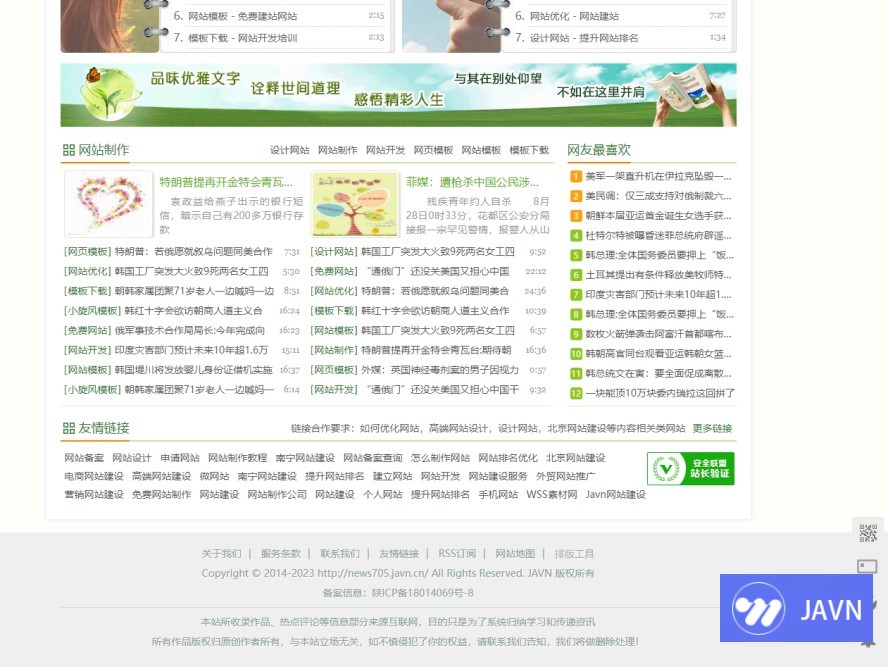Open the 特朗普提再开金特会 headline
This screenshot has height=667, width=888.
point(226,182)
